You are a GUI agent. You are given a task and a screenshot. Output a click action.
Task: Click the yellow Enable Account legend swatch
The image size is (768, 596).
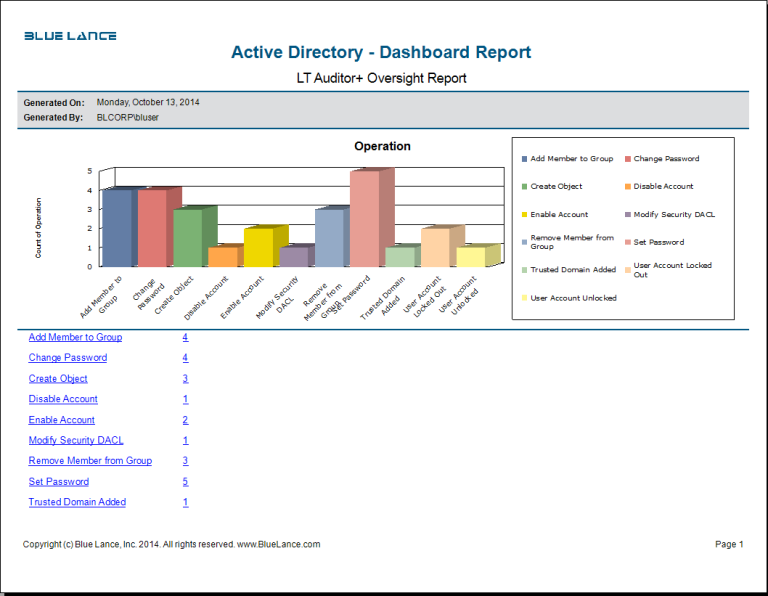524,215
